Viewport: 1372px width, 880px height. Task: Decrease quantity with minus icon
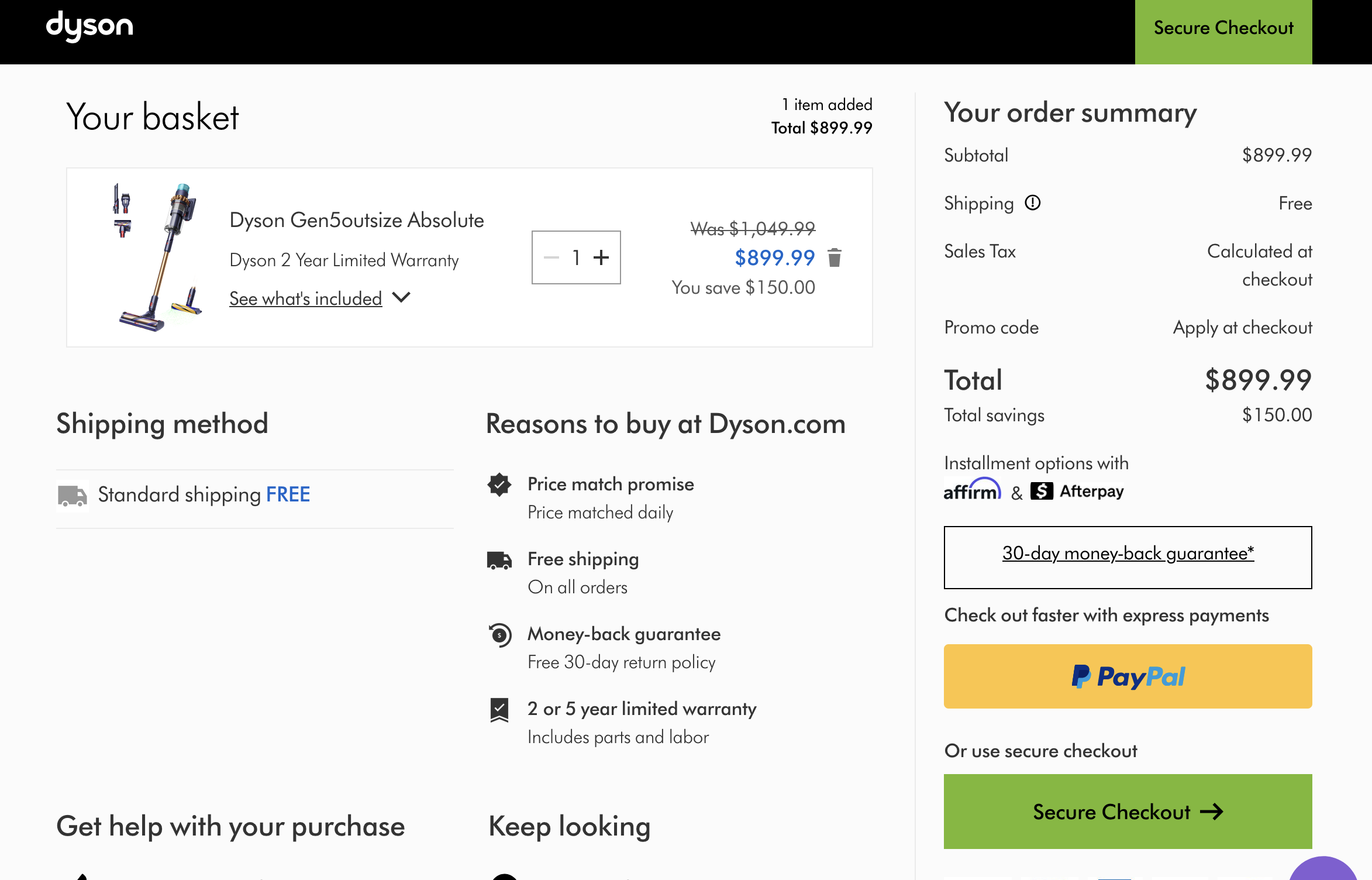click(x=551, y=257)
